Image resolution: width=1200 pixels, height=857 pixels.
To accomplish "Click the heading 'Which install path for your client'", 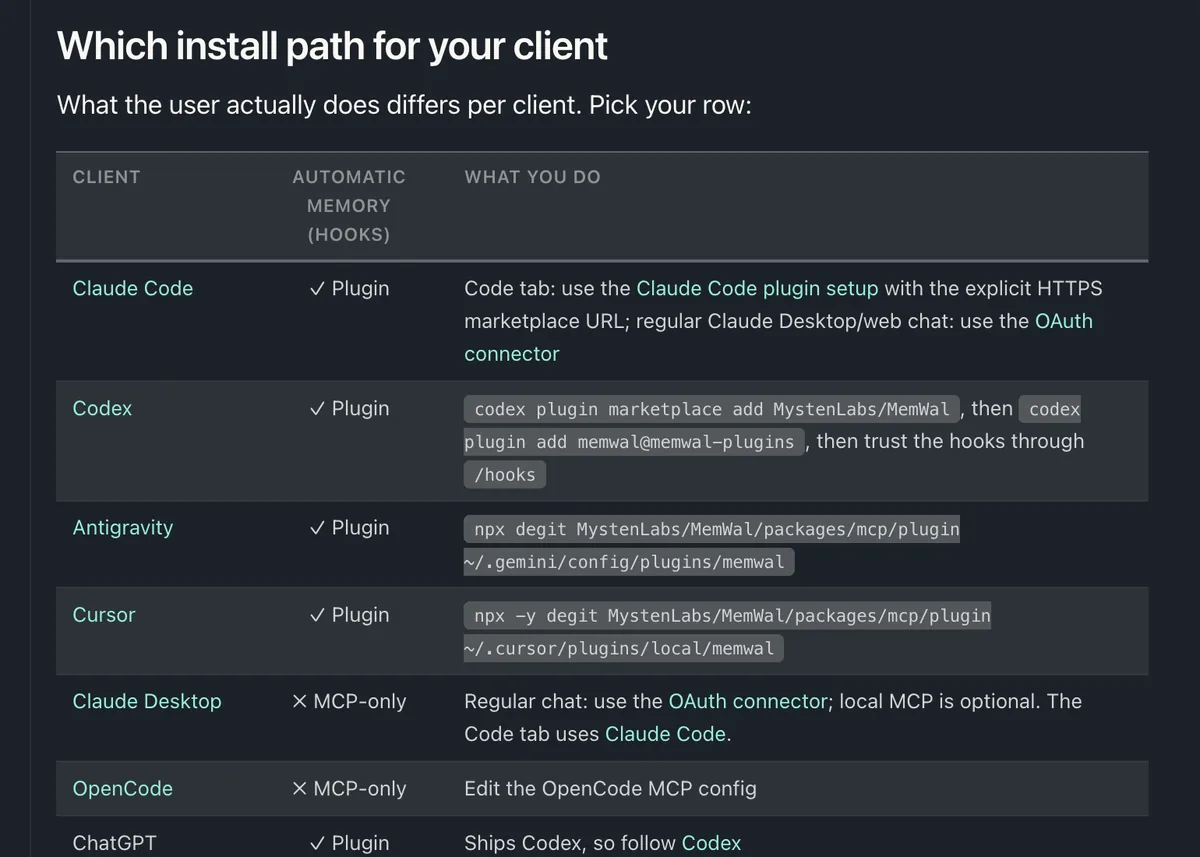I will tap(332, 46).
